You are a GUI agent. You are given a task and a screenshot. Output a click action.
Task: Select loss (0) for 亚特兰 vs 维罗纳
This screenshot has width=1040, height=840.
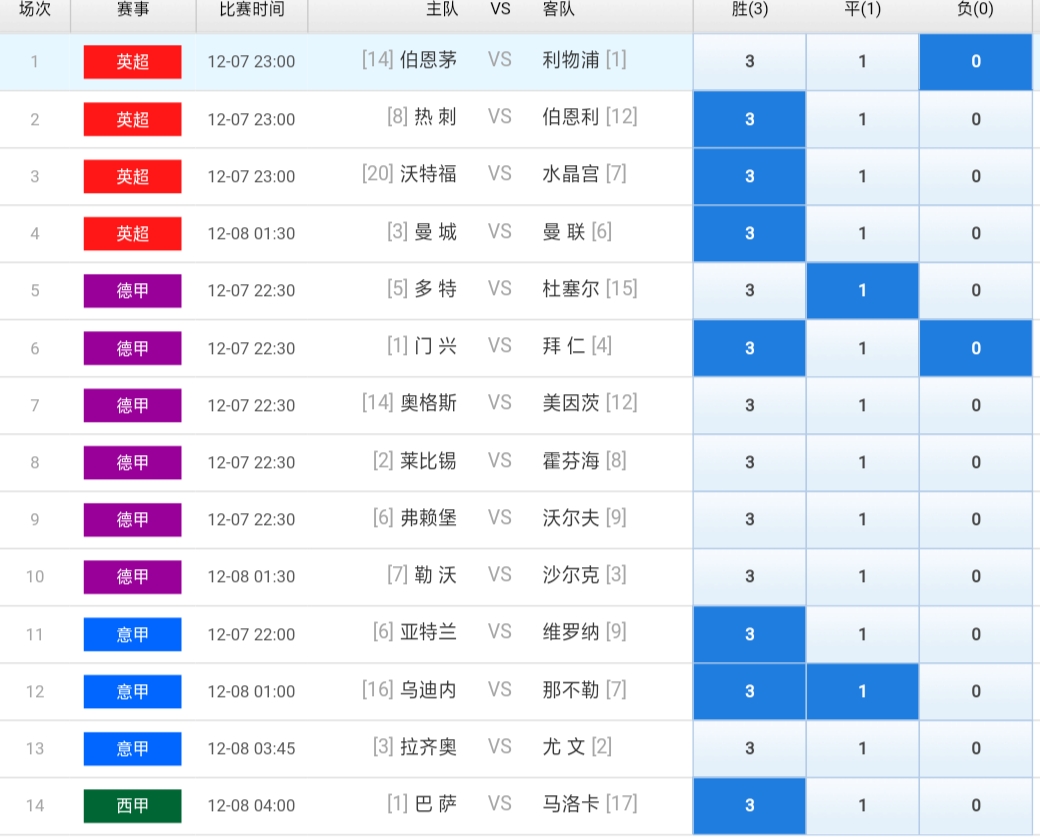(976, 634)
